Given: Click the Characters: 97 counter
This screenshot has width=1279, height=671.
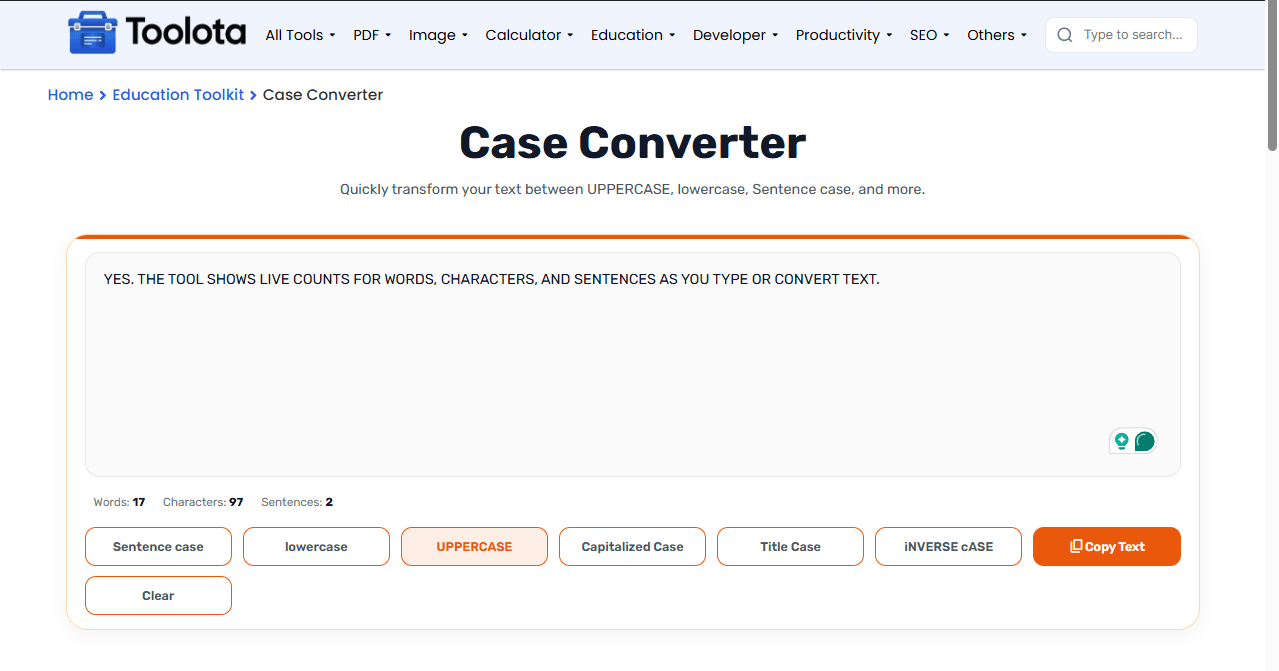Looking at the screenshot, I should click(203, 502).
